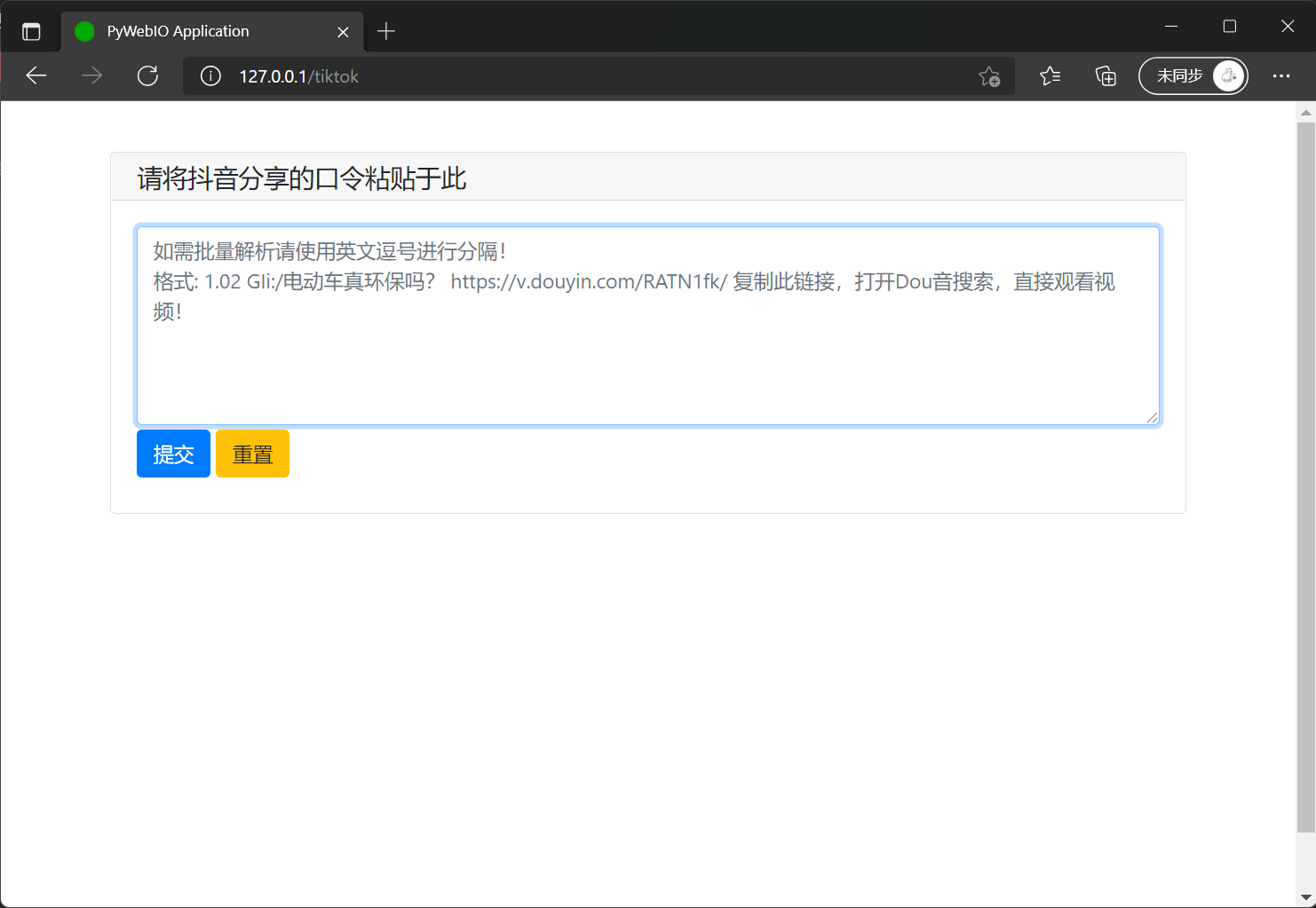Open a new tab with plus button

[x=386, y=32]
